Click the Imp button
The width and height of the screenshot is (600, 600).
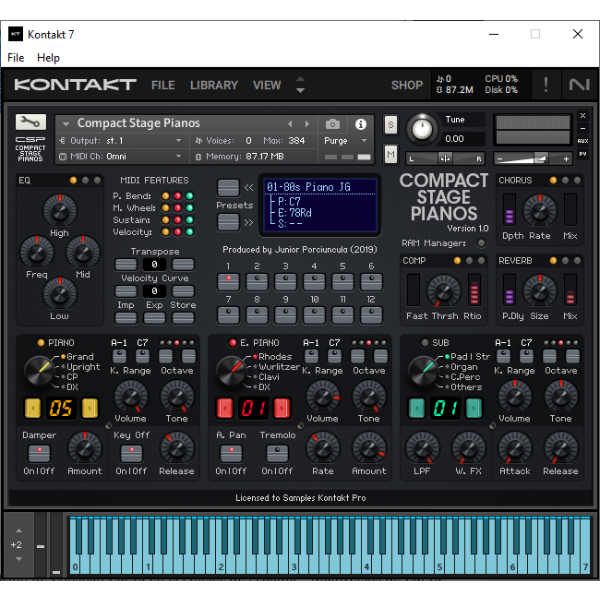126,318
